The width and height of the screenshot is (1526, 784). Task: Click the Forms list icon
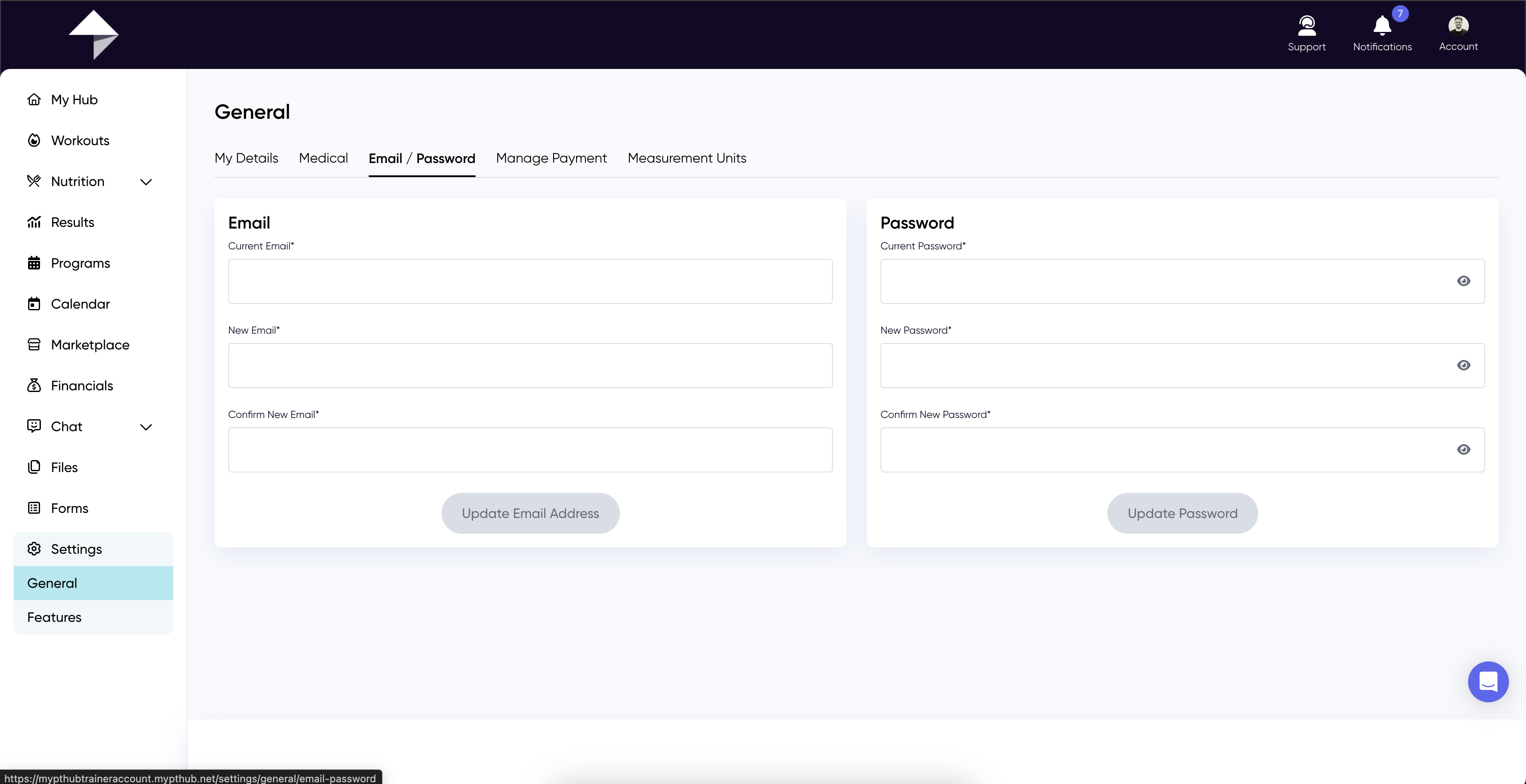[34, 507]
